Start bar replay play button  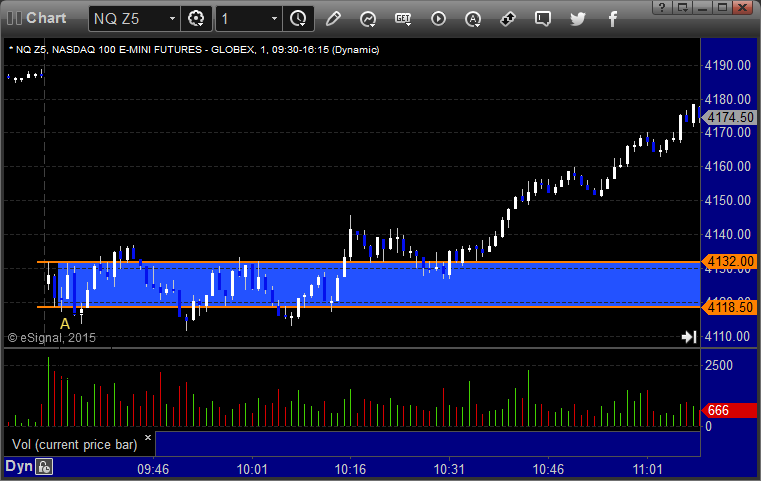(x=438, y=19)
